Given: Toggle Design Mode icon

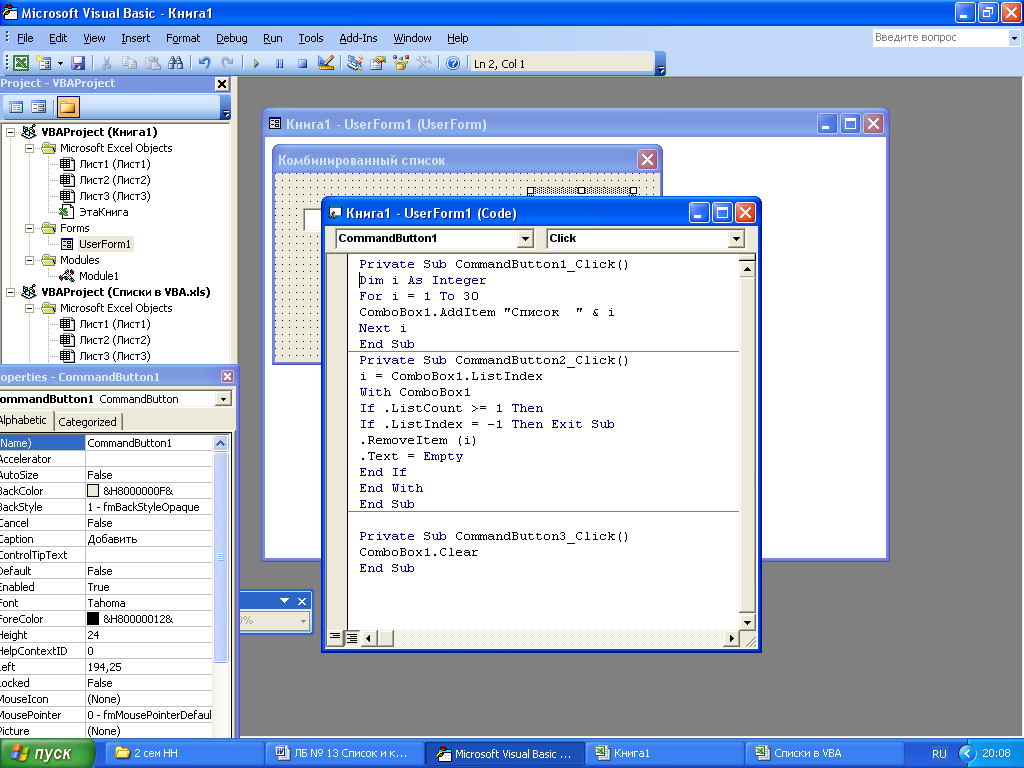Looking at the screenshot, I should pos(326,63).
